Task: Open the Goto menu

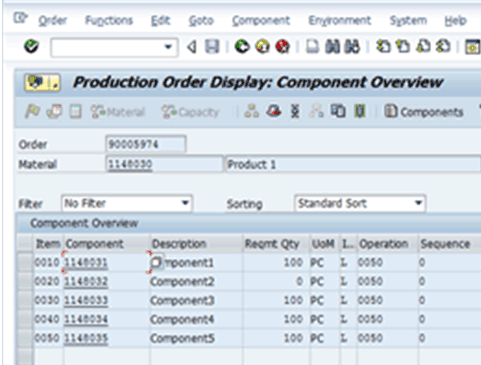Action: coord(201,21)
